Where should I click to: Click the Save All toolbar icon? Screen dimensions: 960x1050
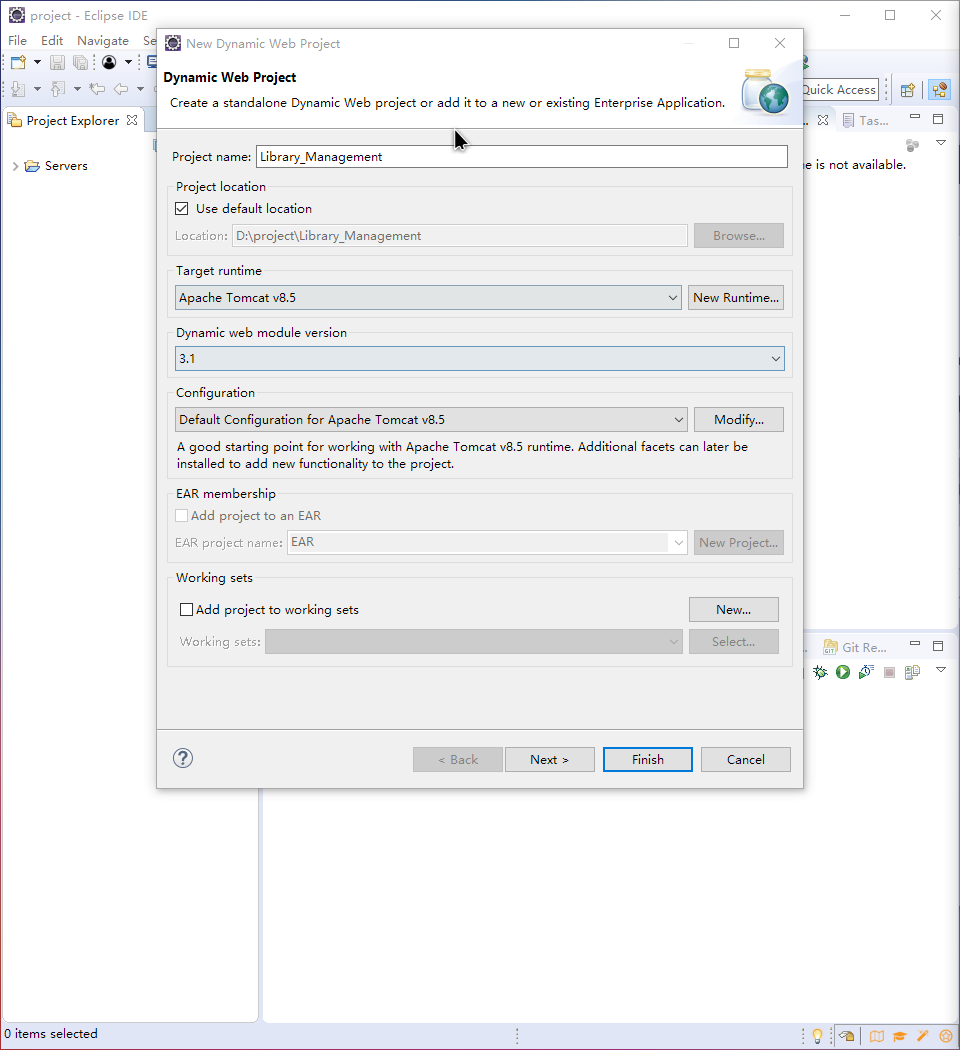pyautogui.click(x=80, y=62)
